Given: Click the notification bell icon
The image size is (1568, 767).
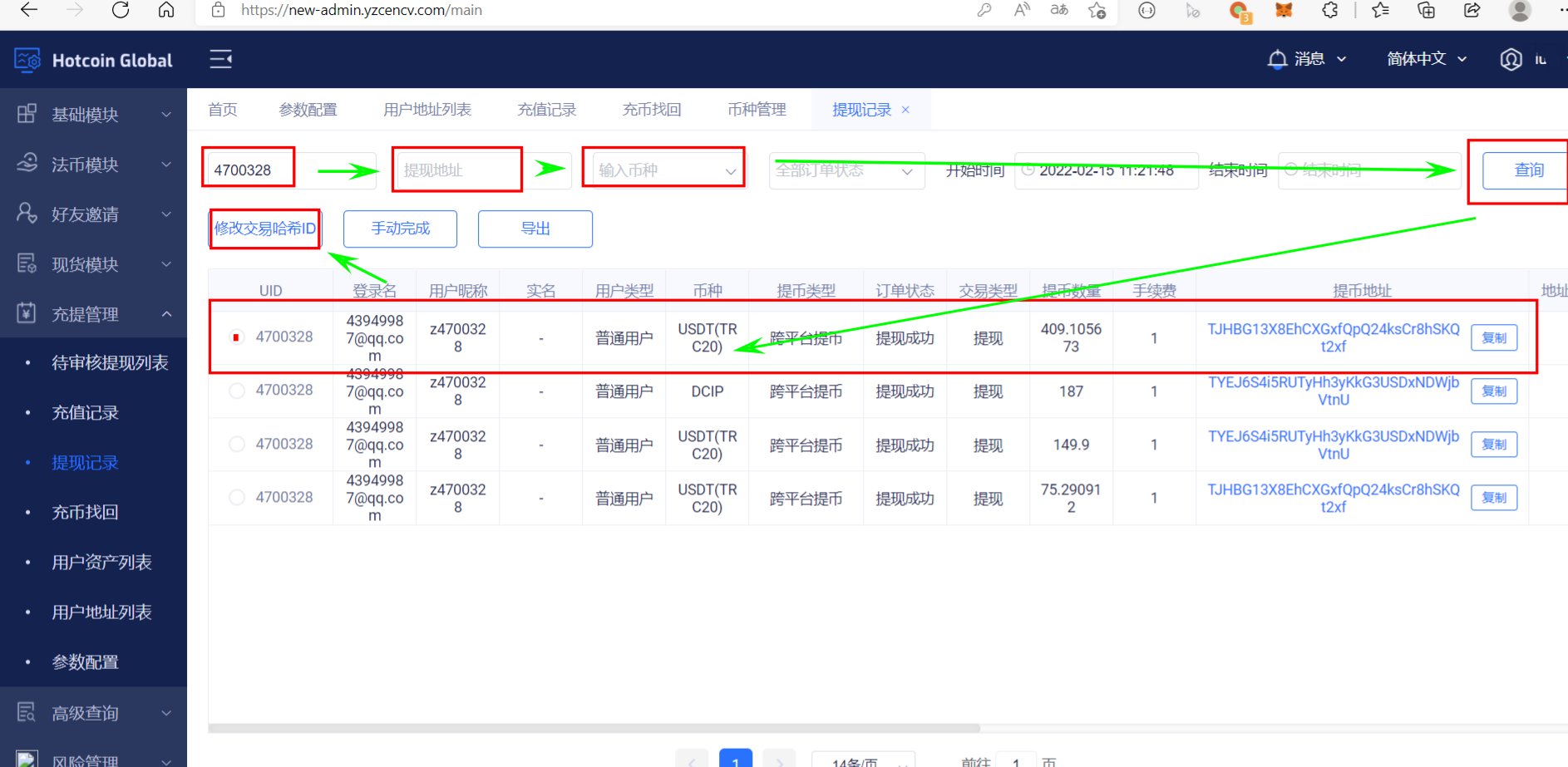Looking at the screenshot, I should pyautogui.click(x=1276, y=59).
